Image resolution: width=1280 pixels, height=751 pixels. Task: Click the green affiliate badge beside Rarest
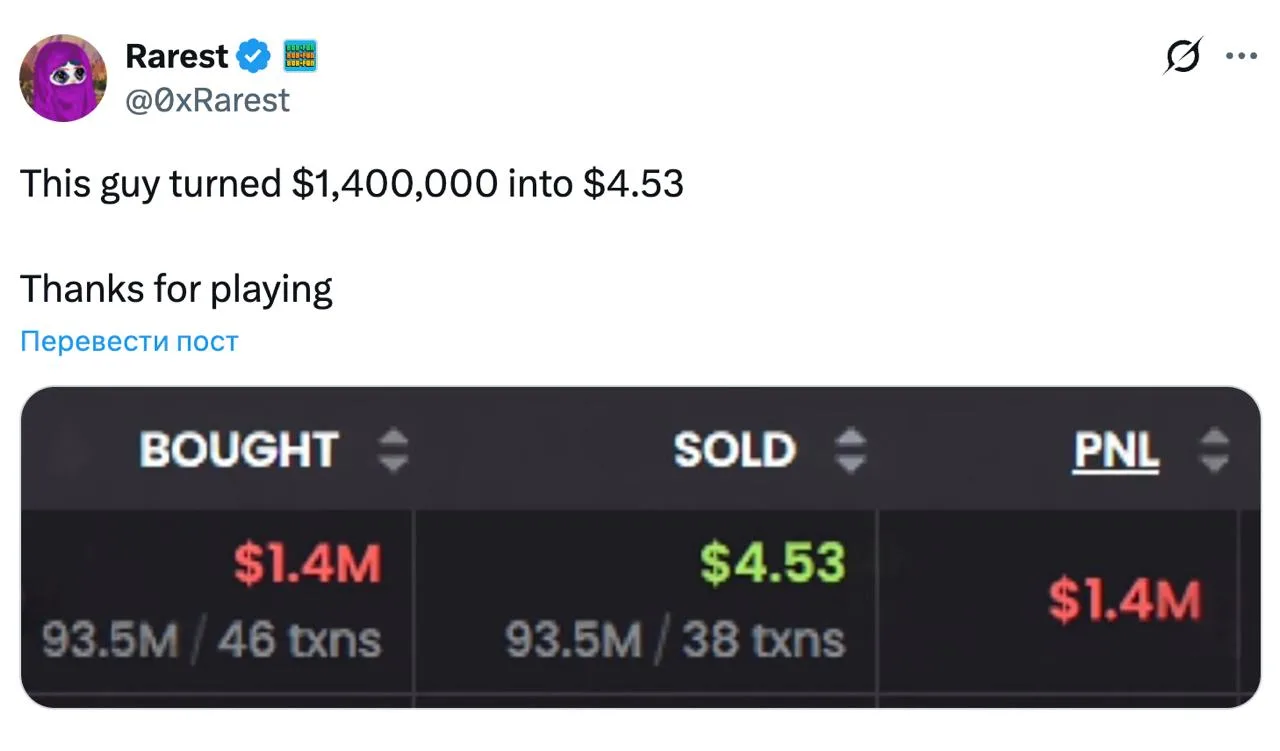click(x=301, y=56)
